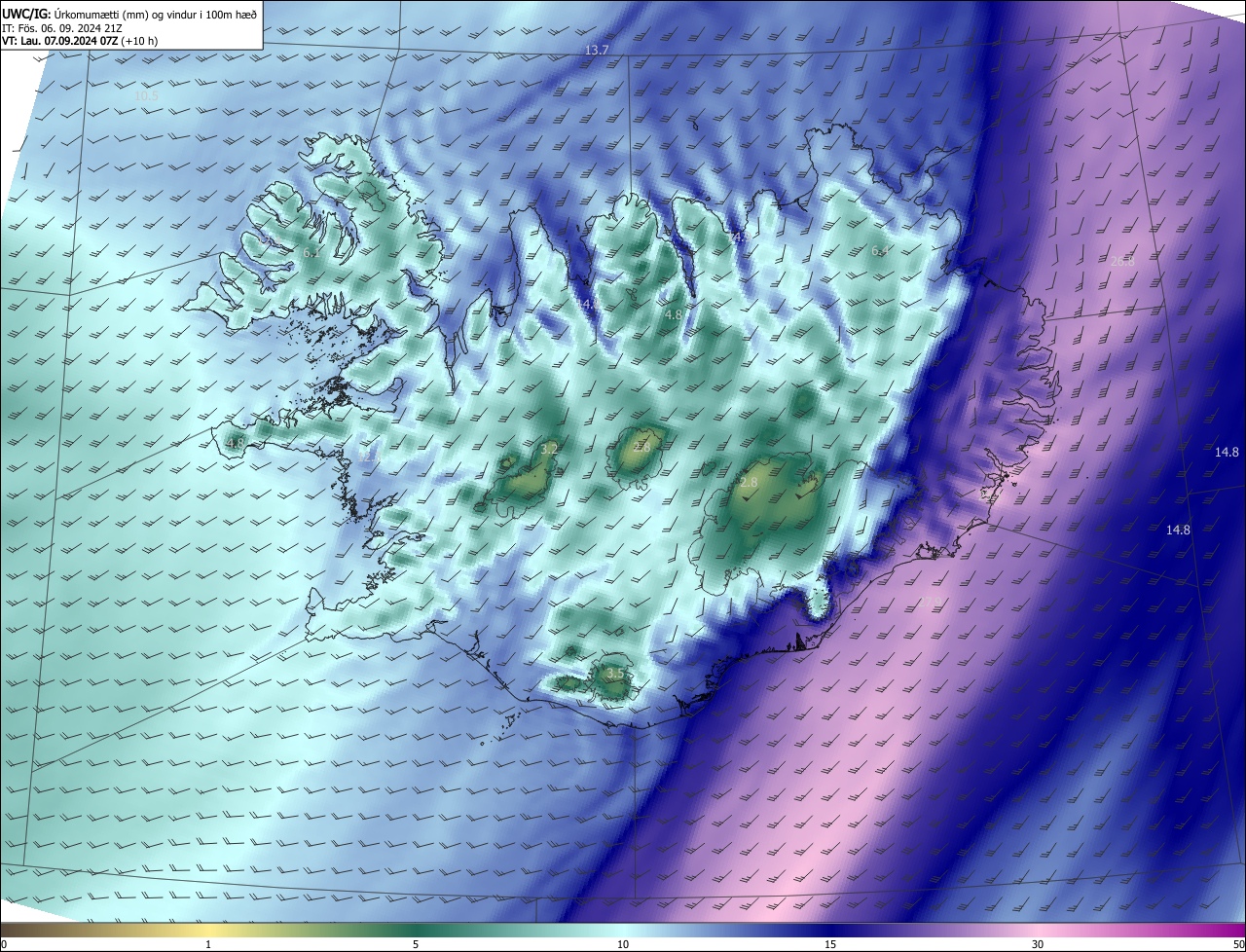
Task: Click the colour scale tick label 0
Action: pos(3,944)
